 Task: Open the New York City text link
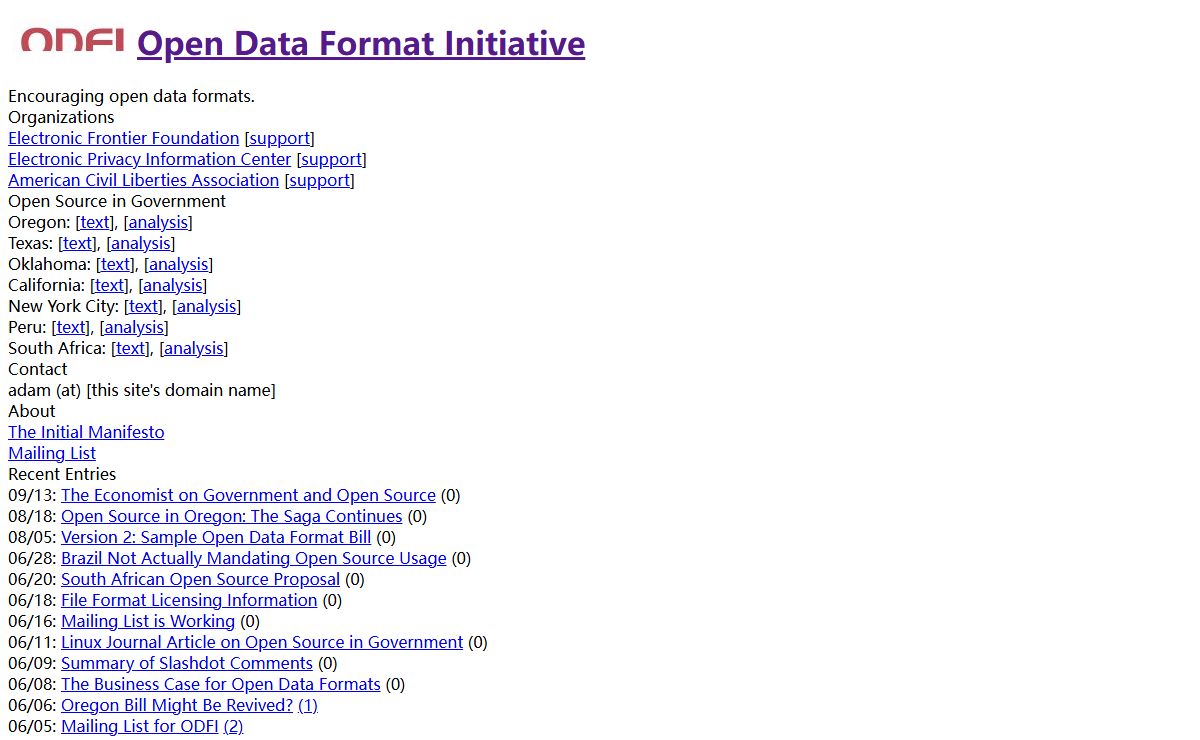coord(144,306)
